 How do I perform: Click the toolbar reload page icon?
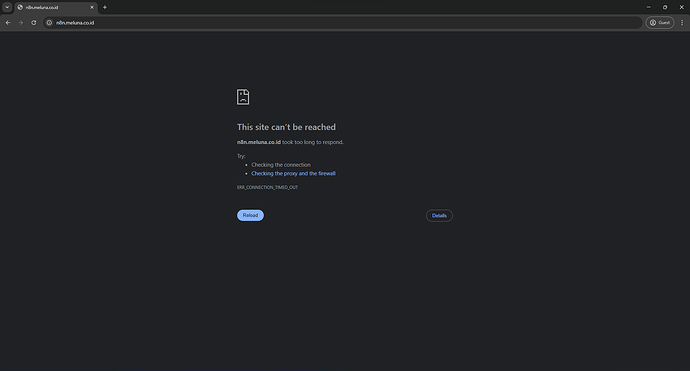pos(33,22)
